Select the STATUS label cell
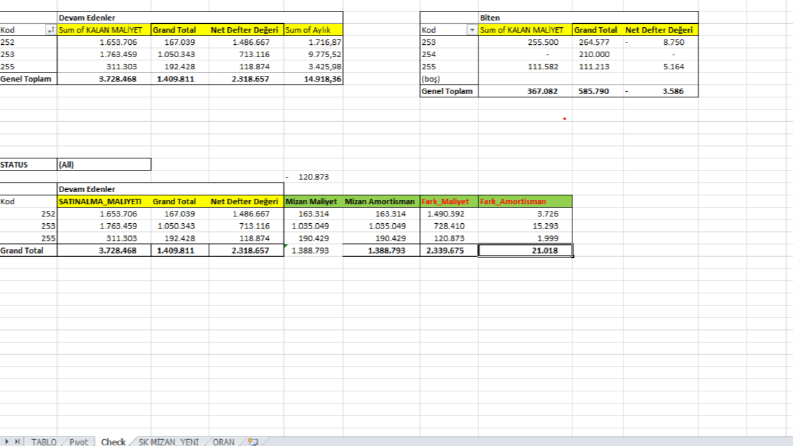The width and height of the screenshot is (793, 446). 28,164
